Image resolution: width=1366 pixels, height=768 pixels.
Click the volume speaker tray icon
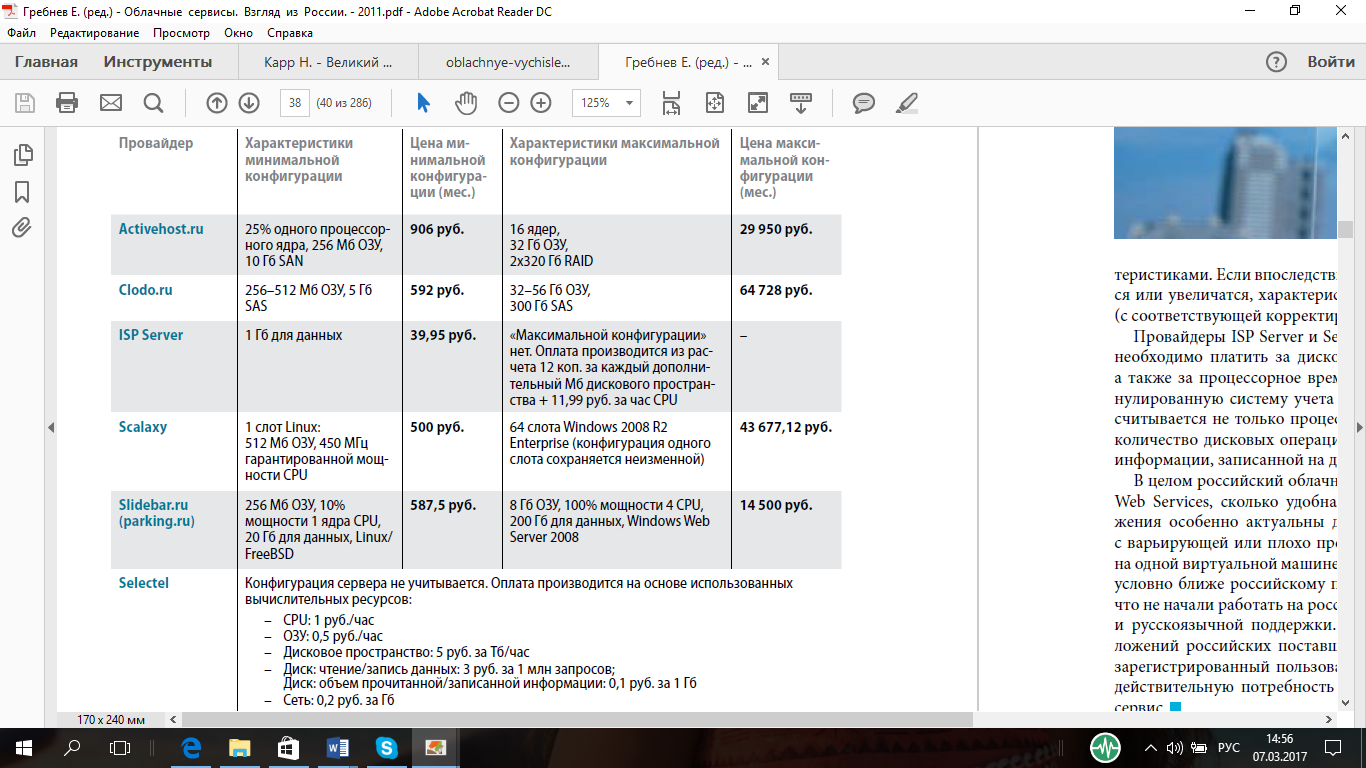click(1175, 747)
